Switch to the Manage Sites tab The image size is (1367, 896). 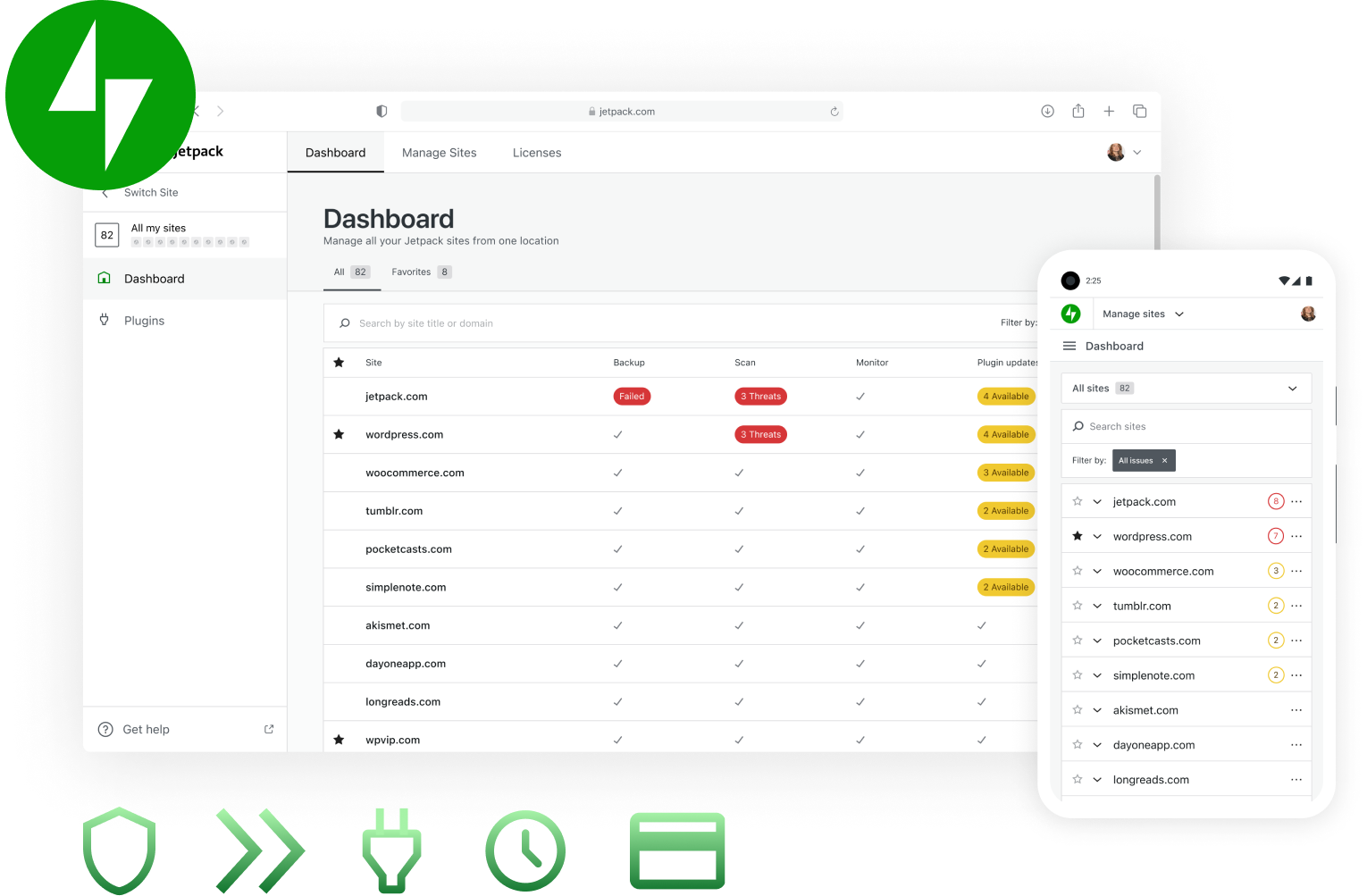[x=439, y=153]
